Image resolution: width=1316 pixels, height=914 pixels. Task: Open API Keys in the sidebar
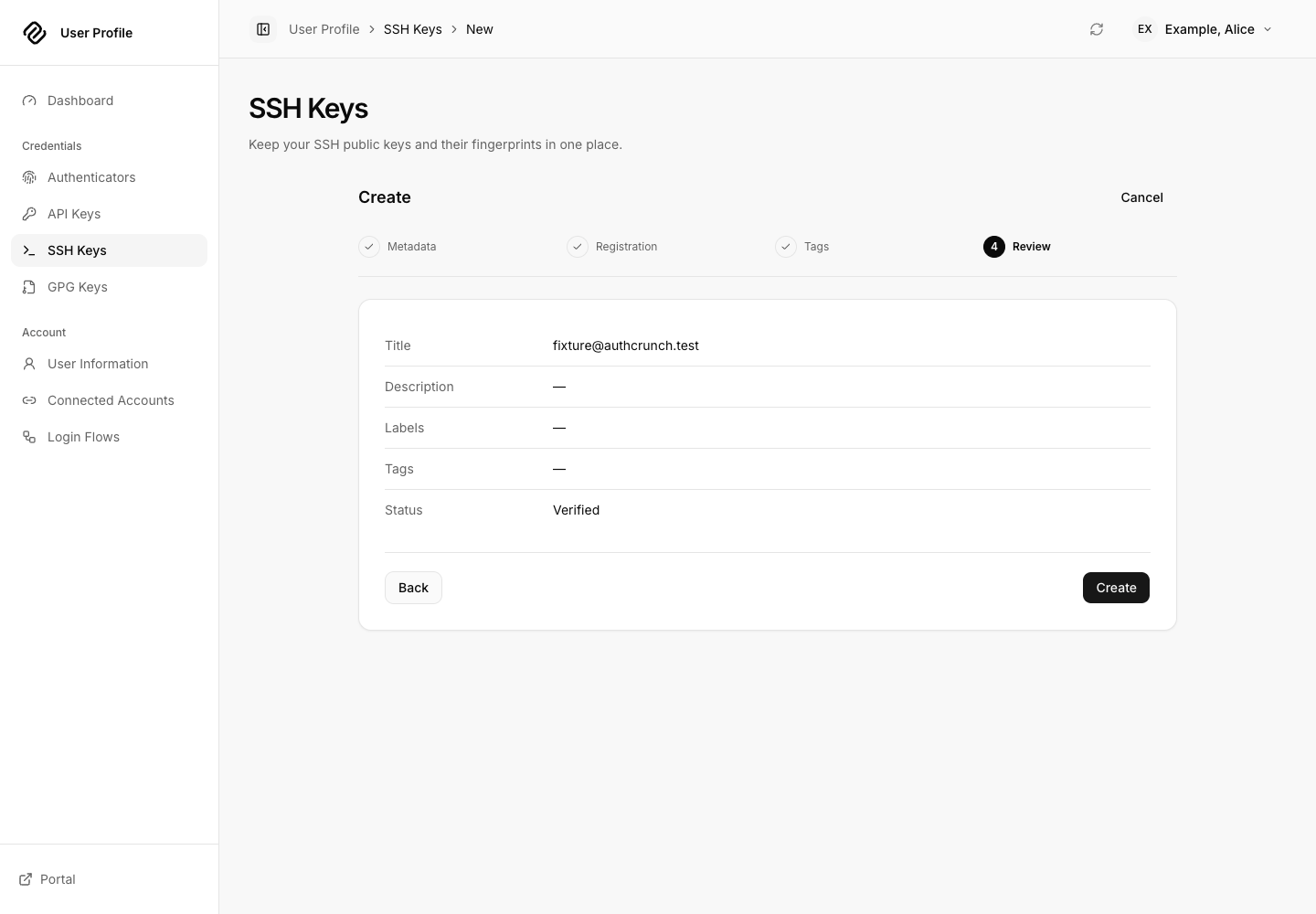click(110, 214)
